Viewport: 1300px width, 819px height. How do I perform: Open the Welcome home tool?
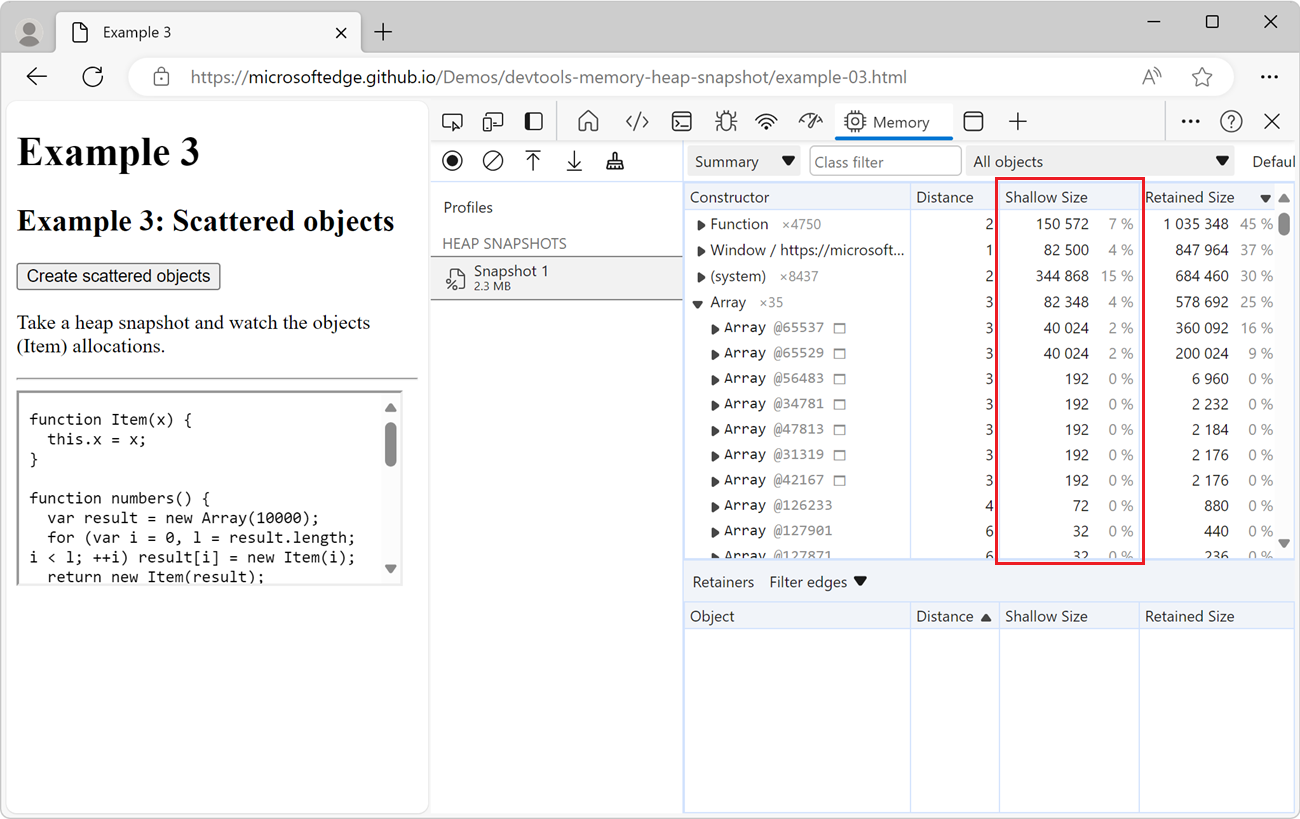click(588, 122)
